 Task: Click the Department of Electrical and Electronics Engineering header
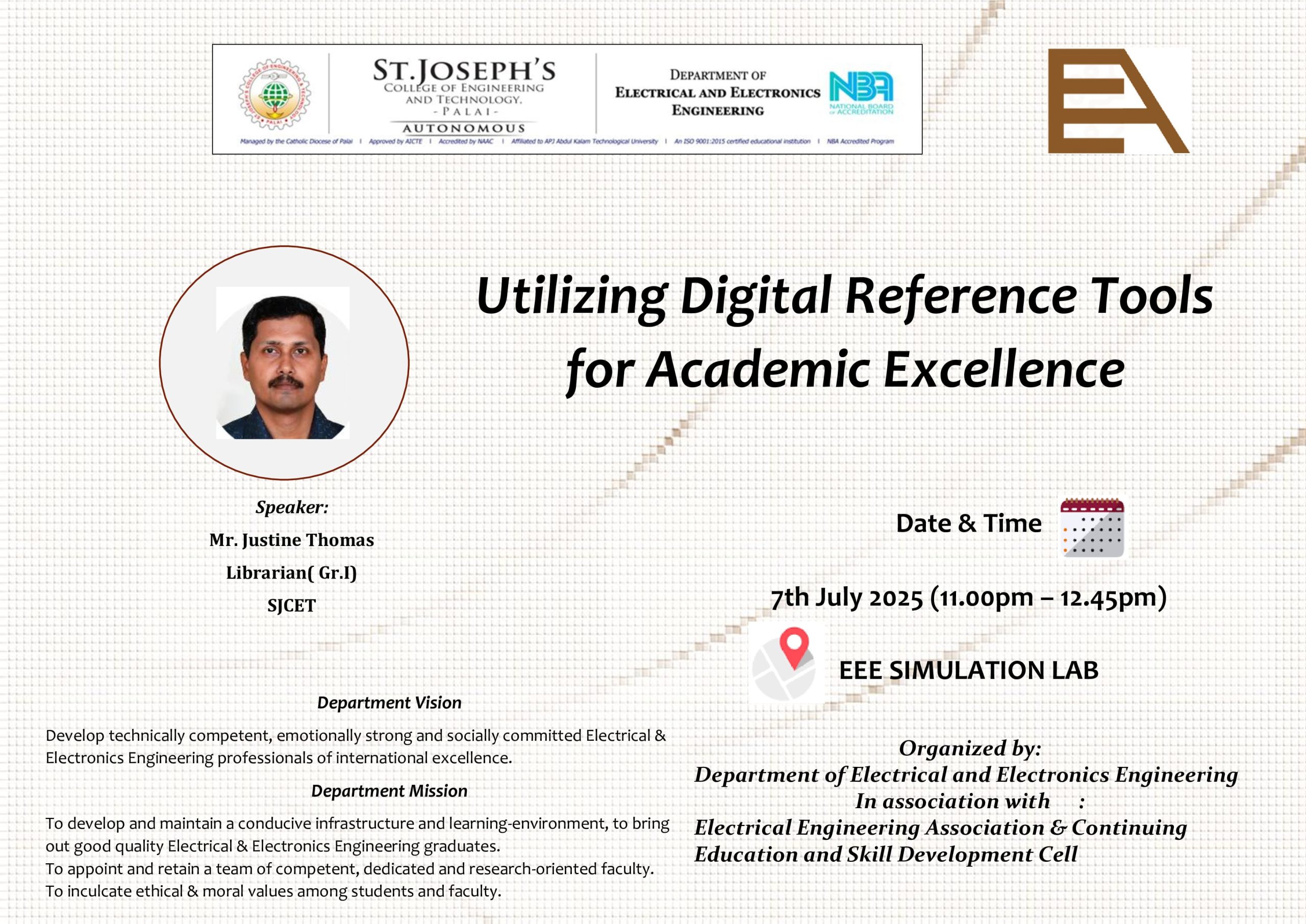click(x=717, y=93)
